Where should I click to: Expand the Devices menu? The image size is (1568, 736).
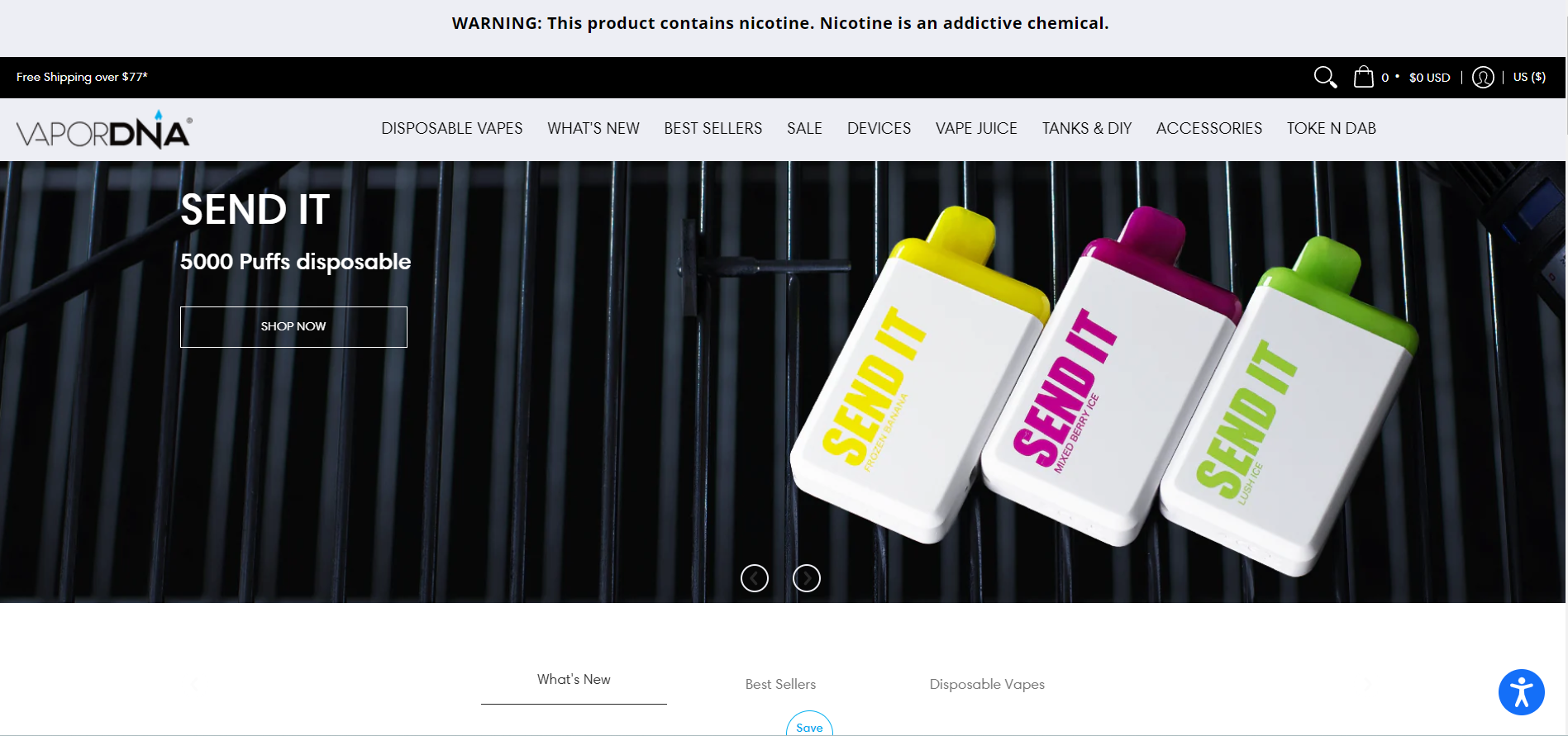879,128
